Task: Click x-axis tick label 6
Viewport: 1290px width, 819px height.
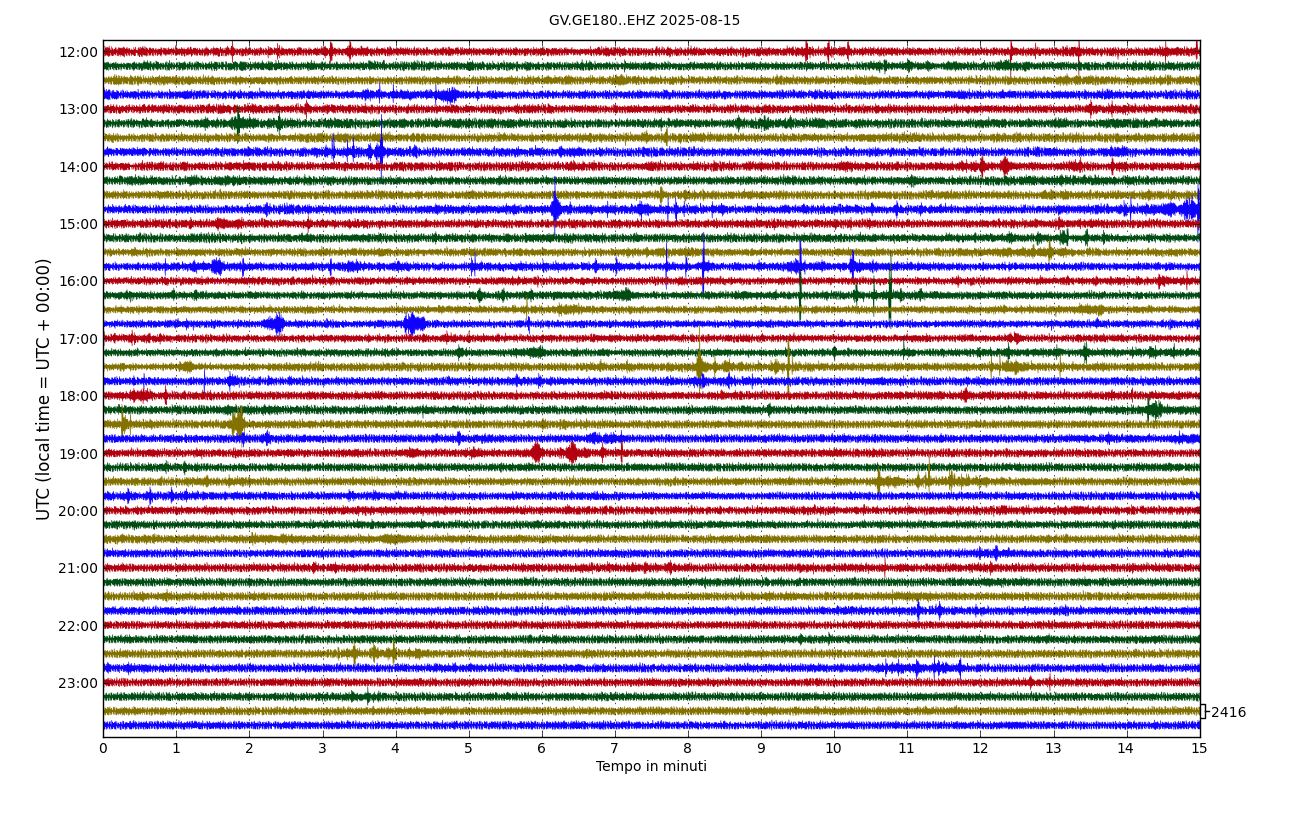Action: click(542, 748)
